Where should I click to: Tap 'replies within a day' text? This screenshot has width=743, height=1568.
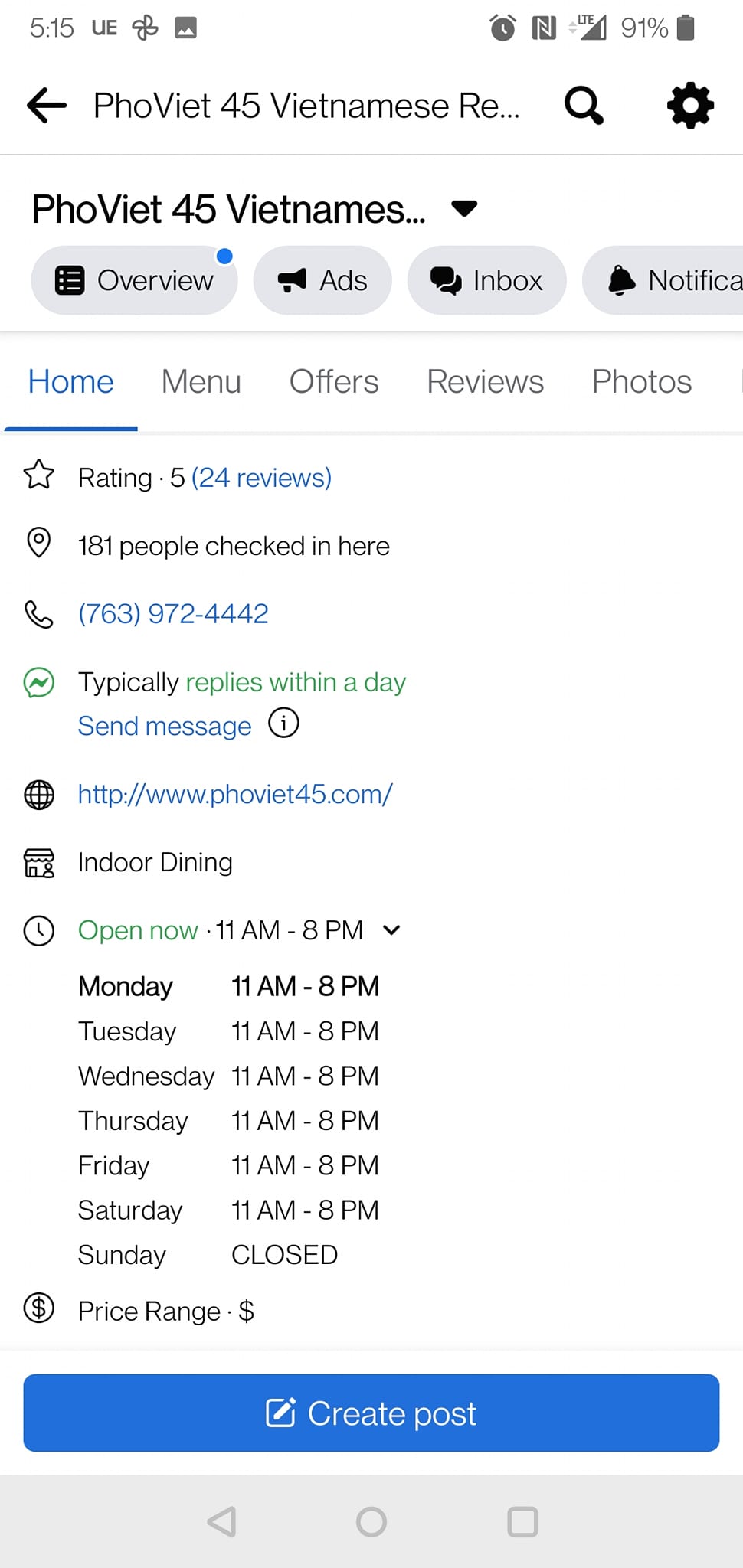(x=296, y=682)
